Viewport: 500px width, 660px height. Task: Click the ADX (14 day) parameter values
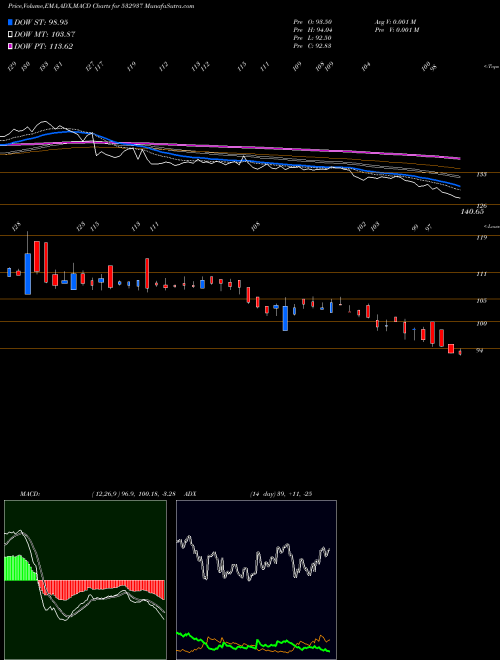pos(280,494)
